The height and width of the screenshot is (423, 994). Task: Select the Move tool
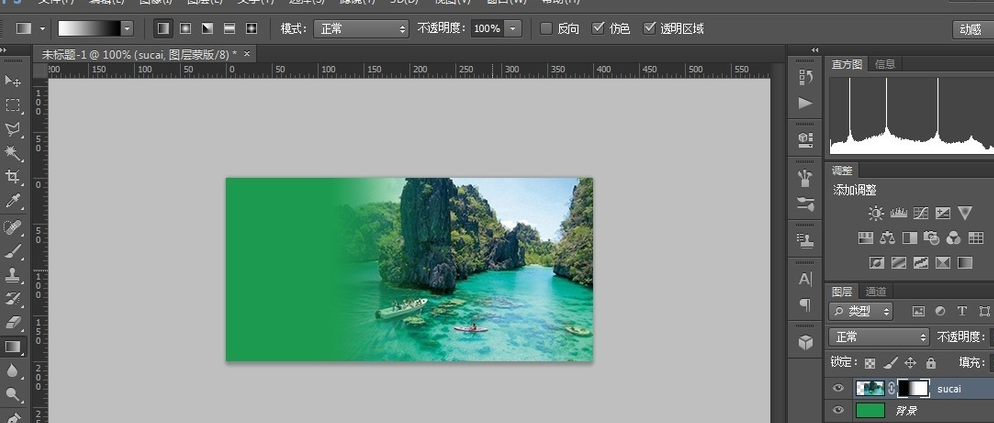click(13, 81)
